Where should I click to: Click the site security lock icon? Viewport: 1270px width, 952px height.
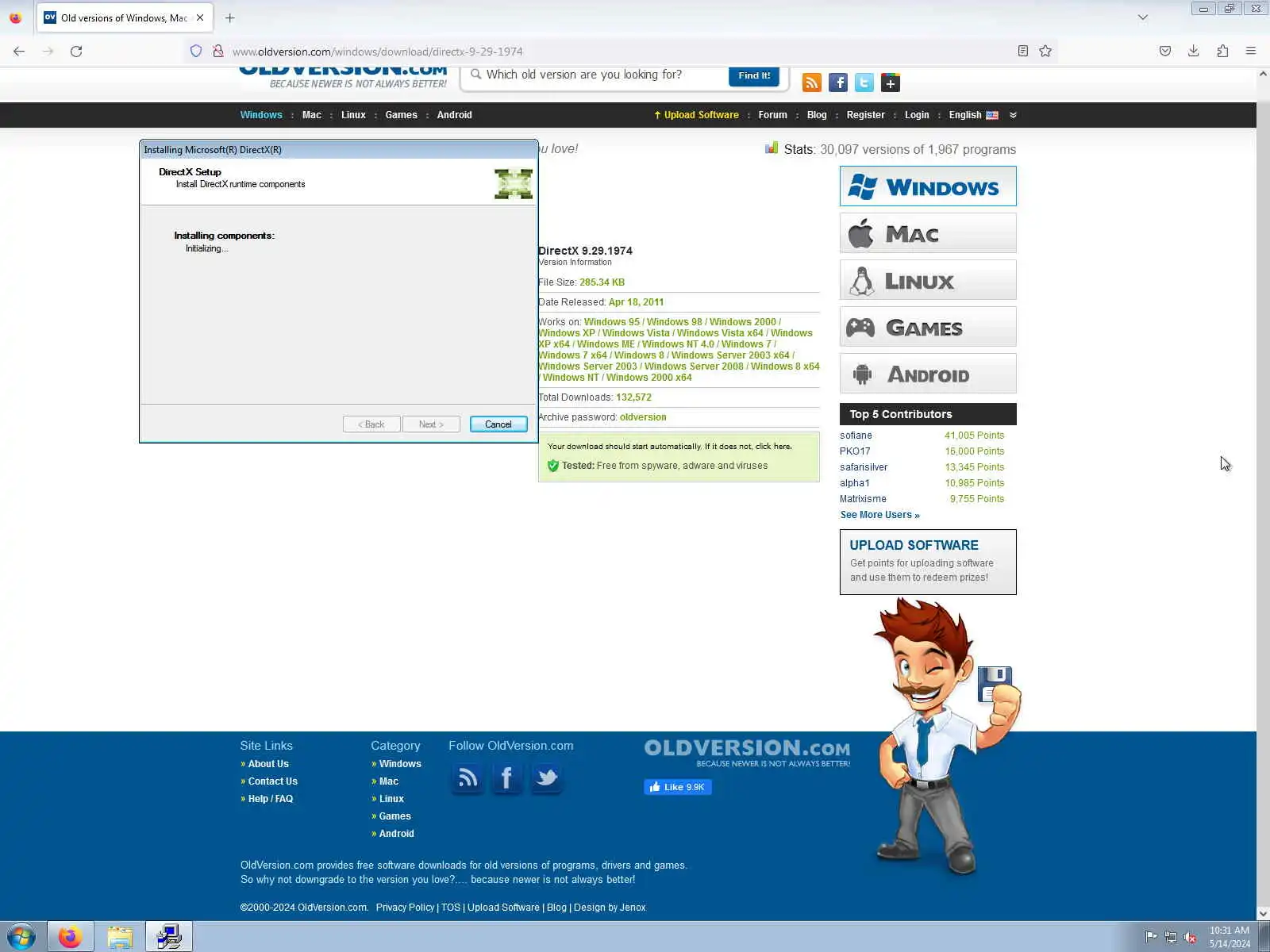click(x=217, y=51)
